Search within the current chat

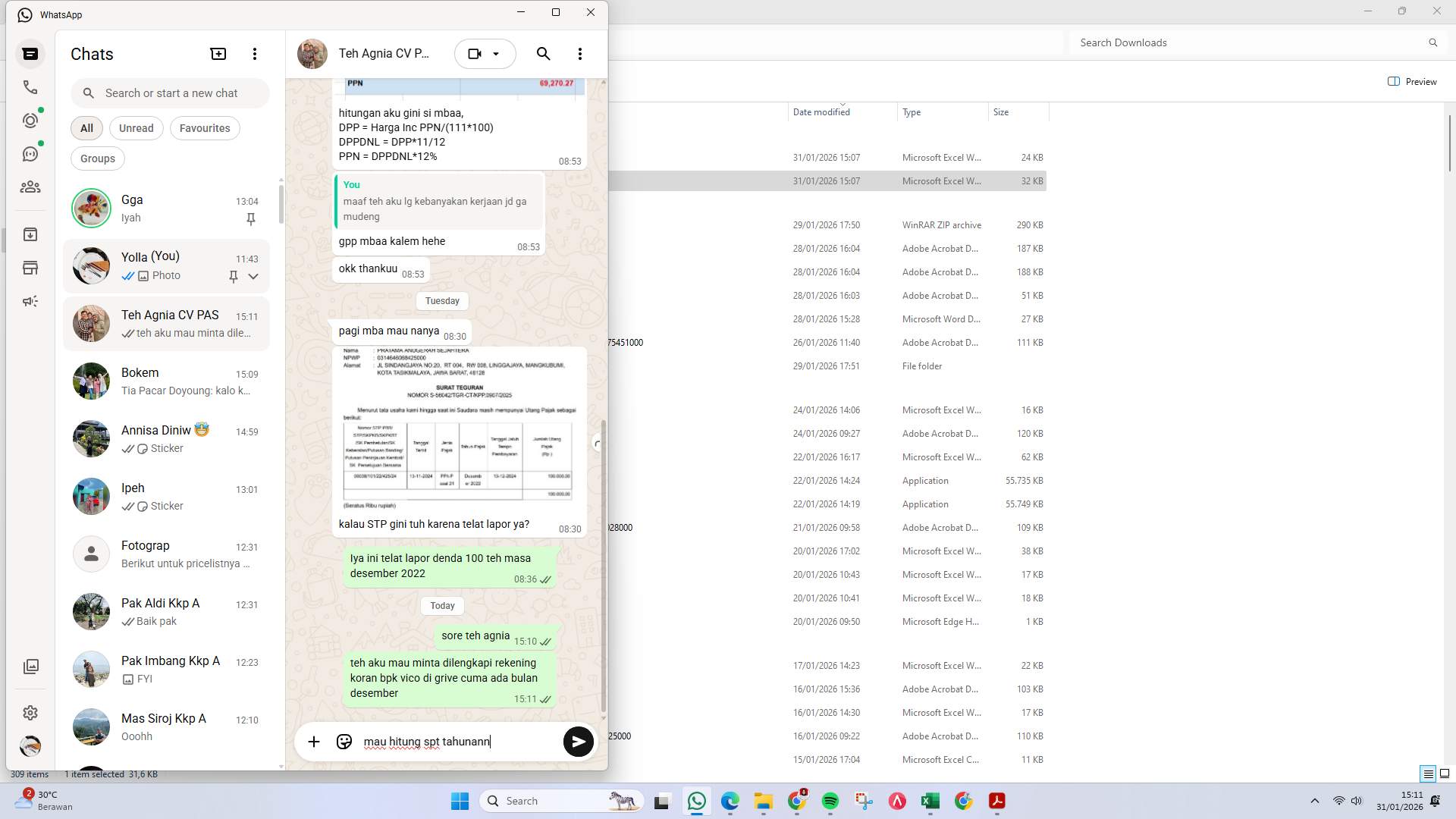pyautogui.click(x=543, y=54)
